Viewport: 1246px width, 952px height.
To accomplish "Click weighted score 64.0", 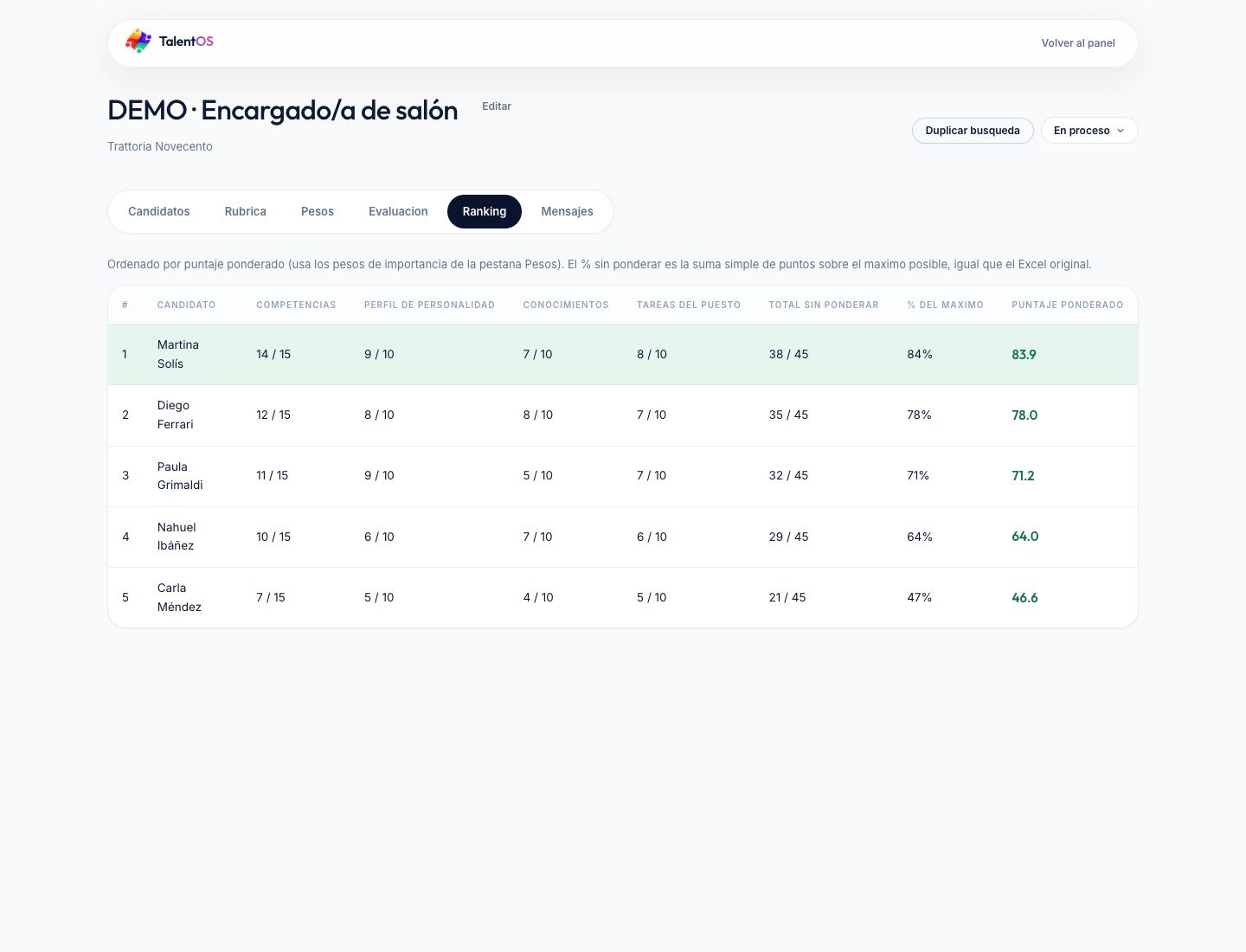I will 1025,537.
